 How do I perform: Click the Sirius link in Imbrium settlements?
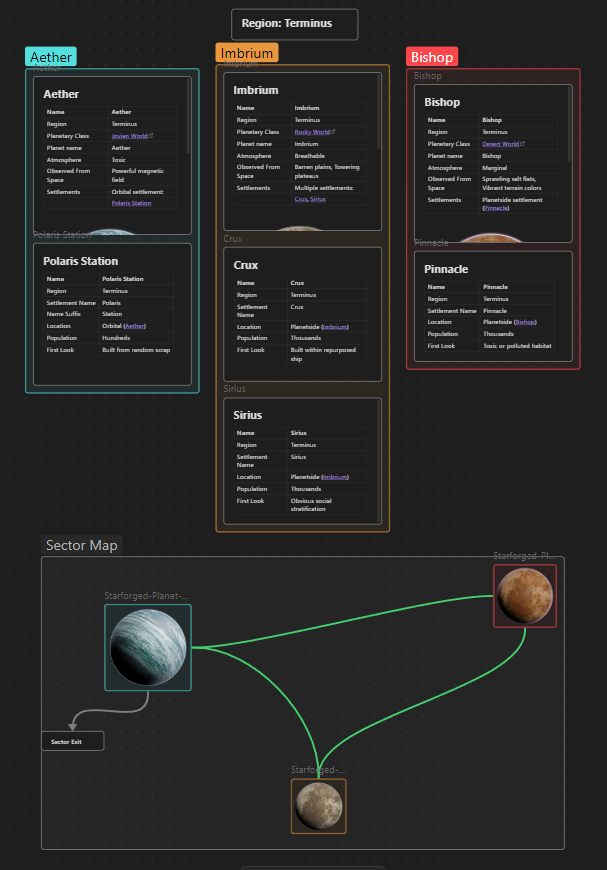click(318, 199)
